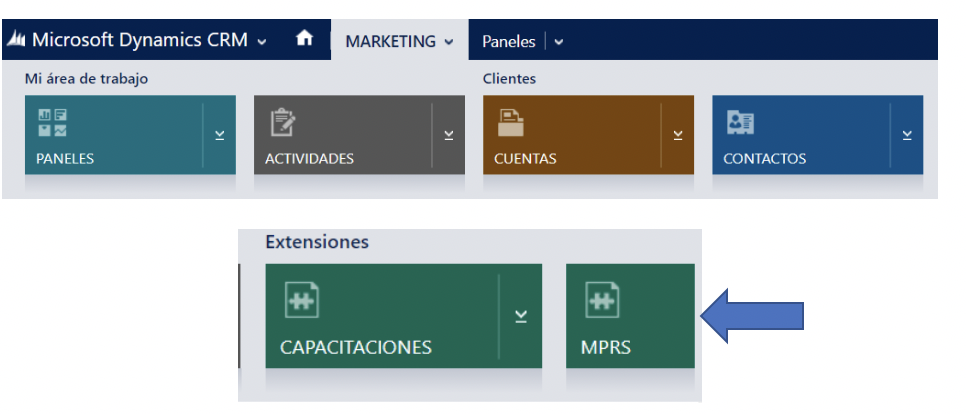Screen dimensions: 966x414
Task: Expand the Capacitaciones tile dropdown arrow
Action: 520,316
